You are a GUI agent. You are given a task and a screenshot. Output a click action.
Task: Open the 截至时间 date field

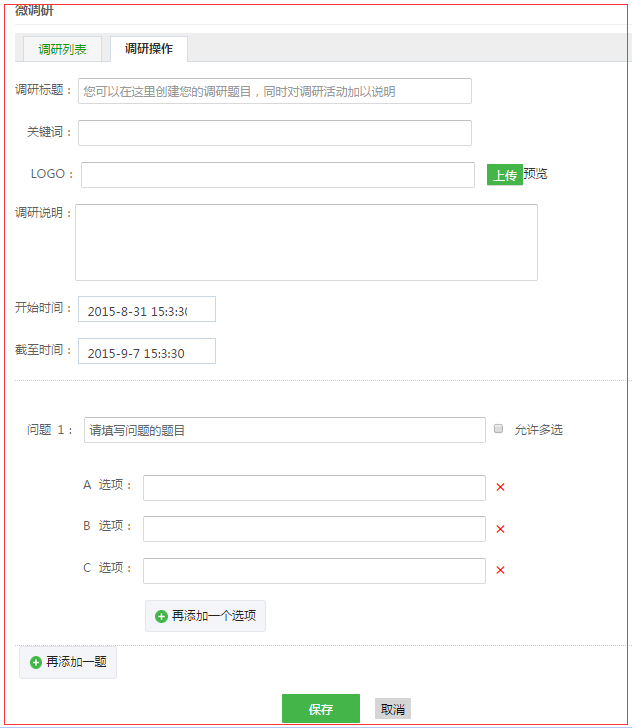point(147,351)
